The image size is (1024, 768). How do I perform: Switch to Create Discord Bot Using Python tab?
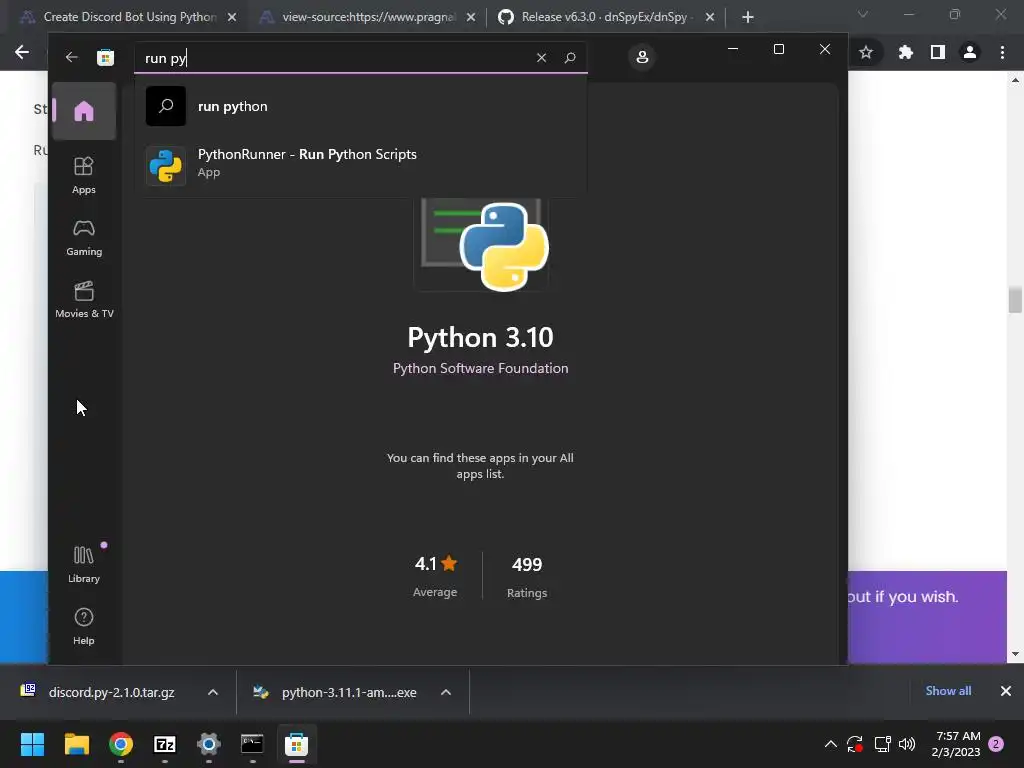129,17
